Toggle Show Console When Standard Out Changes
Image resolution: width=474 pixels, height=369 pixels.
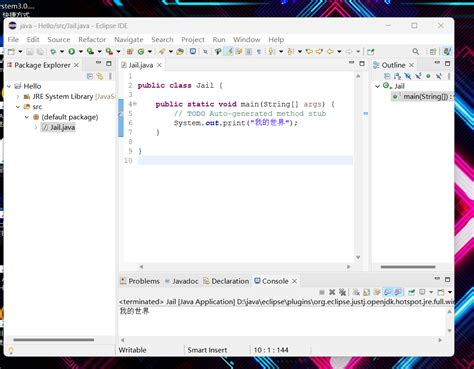click(x=387, y=292)
